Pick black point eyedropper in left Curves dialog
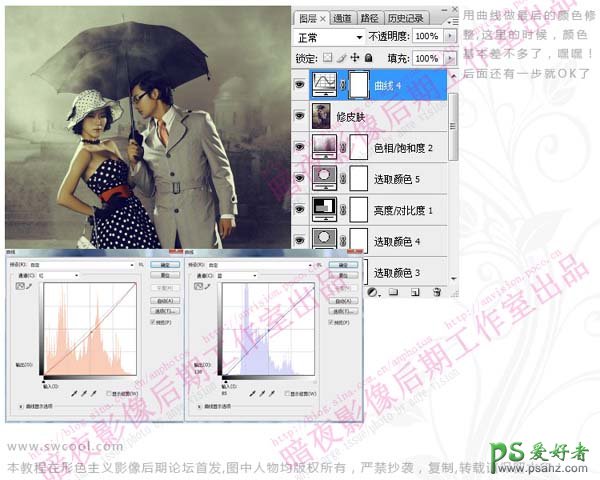The height and width of the screenshot is (480, 600). pyautogui.click(x=74, y=393)
